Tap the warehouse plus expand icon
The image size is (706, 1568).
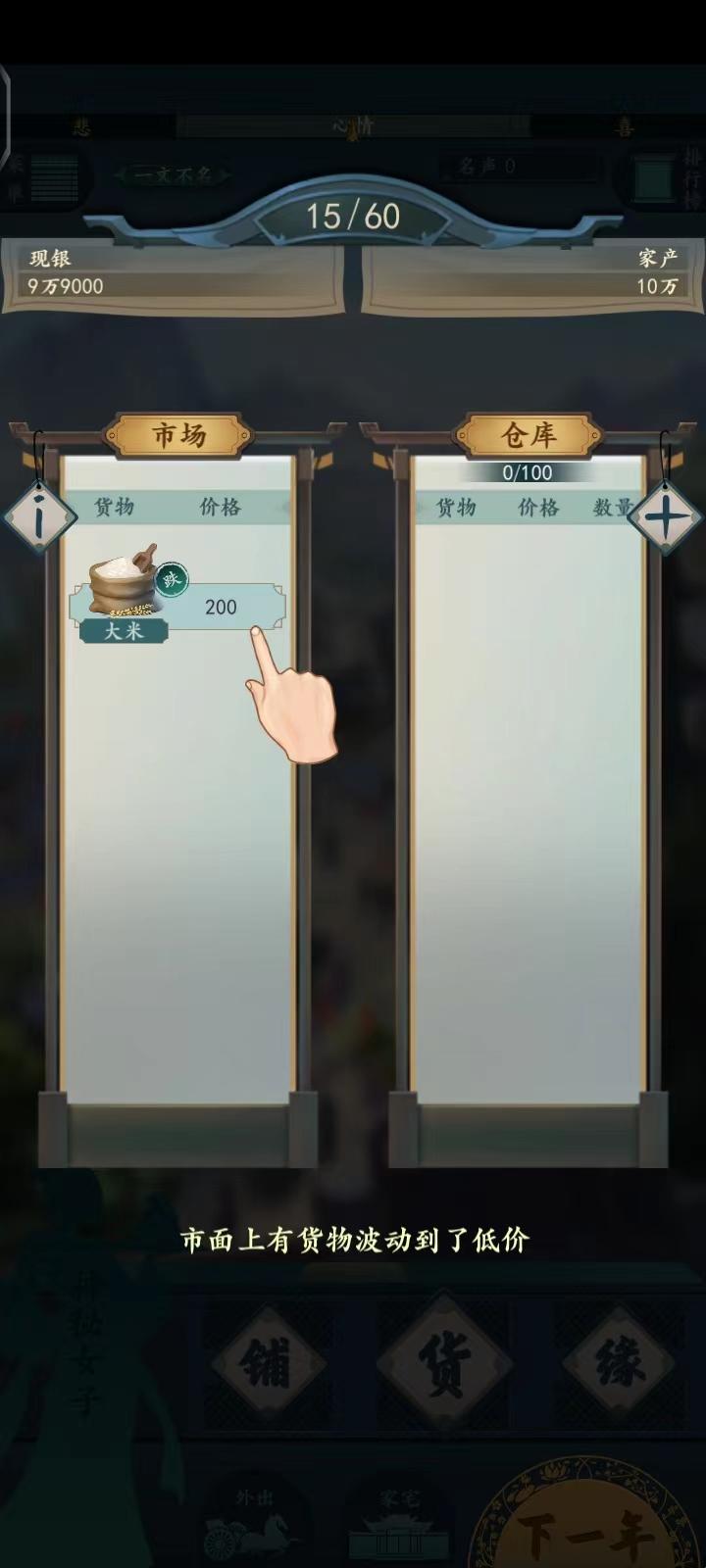pyautogui.click(x=664, y=517)
